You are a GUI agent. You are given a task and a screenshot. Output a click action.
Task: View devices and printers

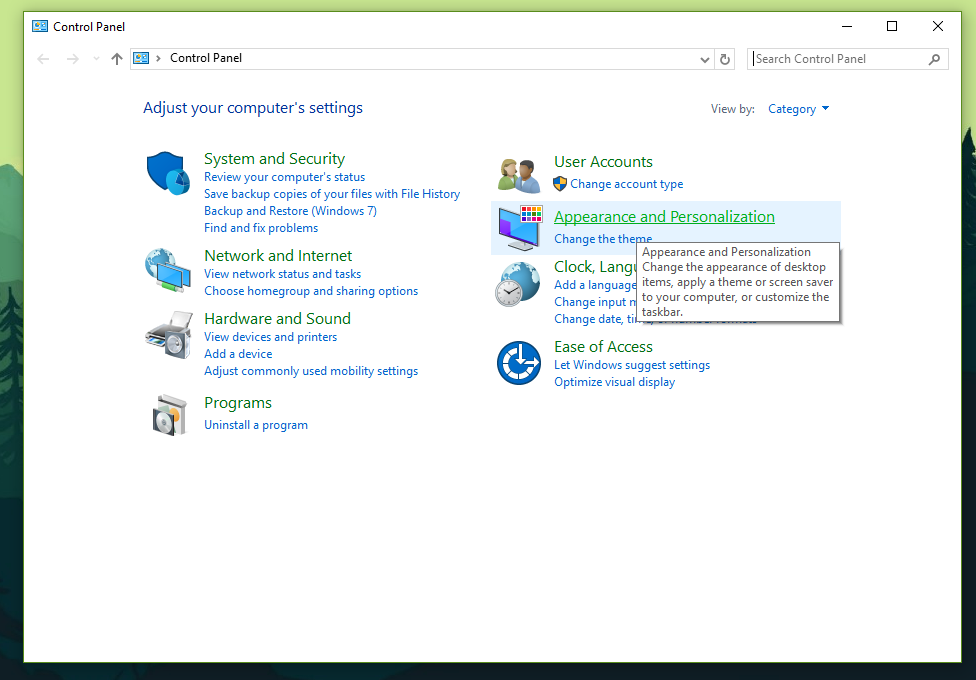[x=271, y=337]
